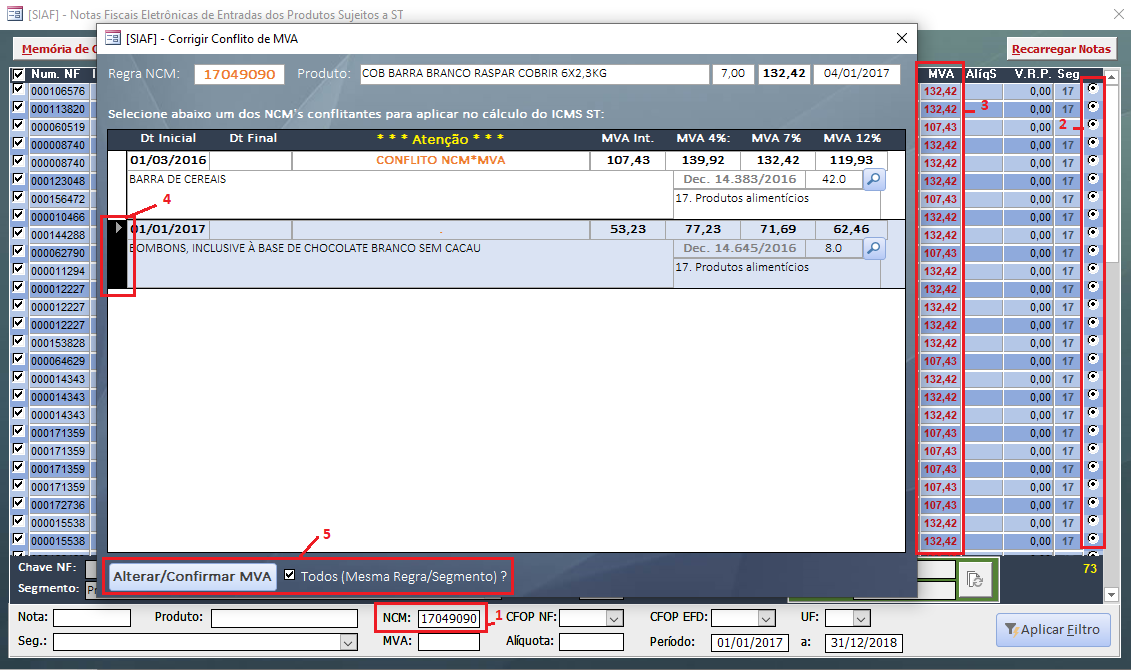Image resolution: width=1131 pixels, height=670 pixels.
Task: Close the Corrigir Conflito de MVA dialog
Action: click(x=902, y=39)
